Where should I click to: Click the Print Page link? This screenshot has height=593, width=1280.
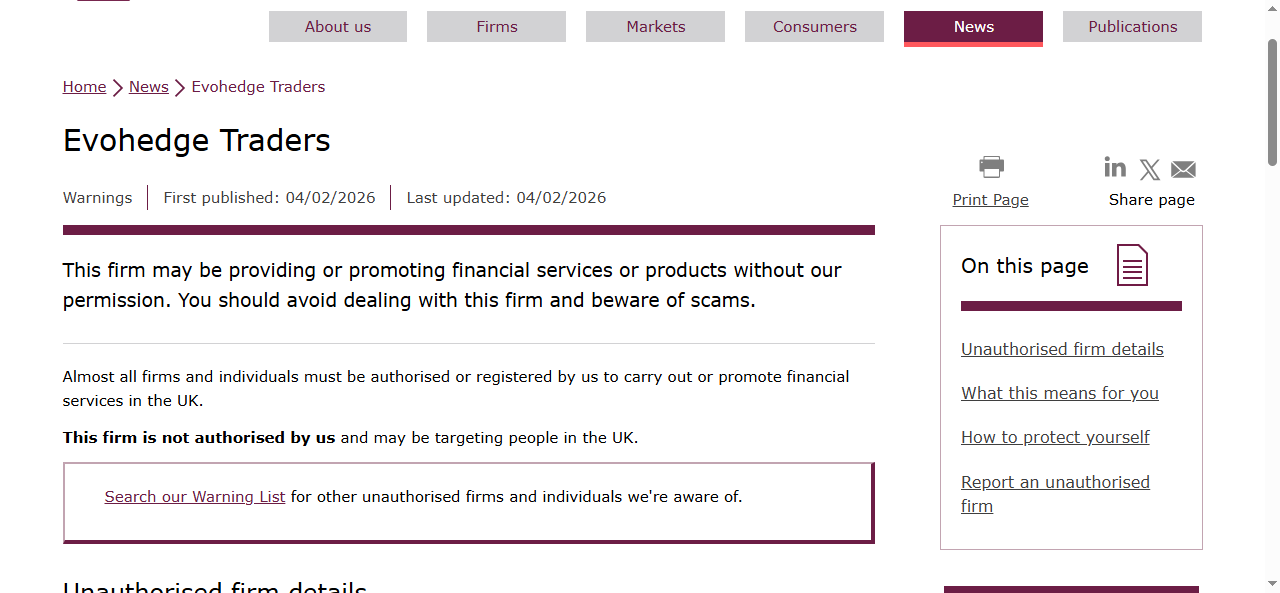tap(990, 200)
